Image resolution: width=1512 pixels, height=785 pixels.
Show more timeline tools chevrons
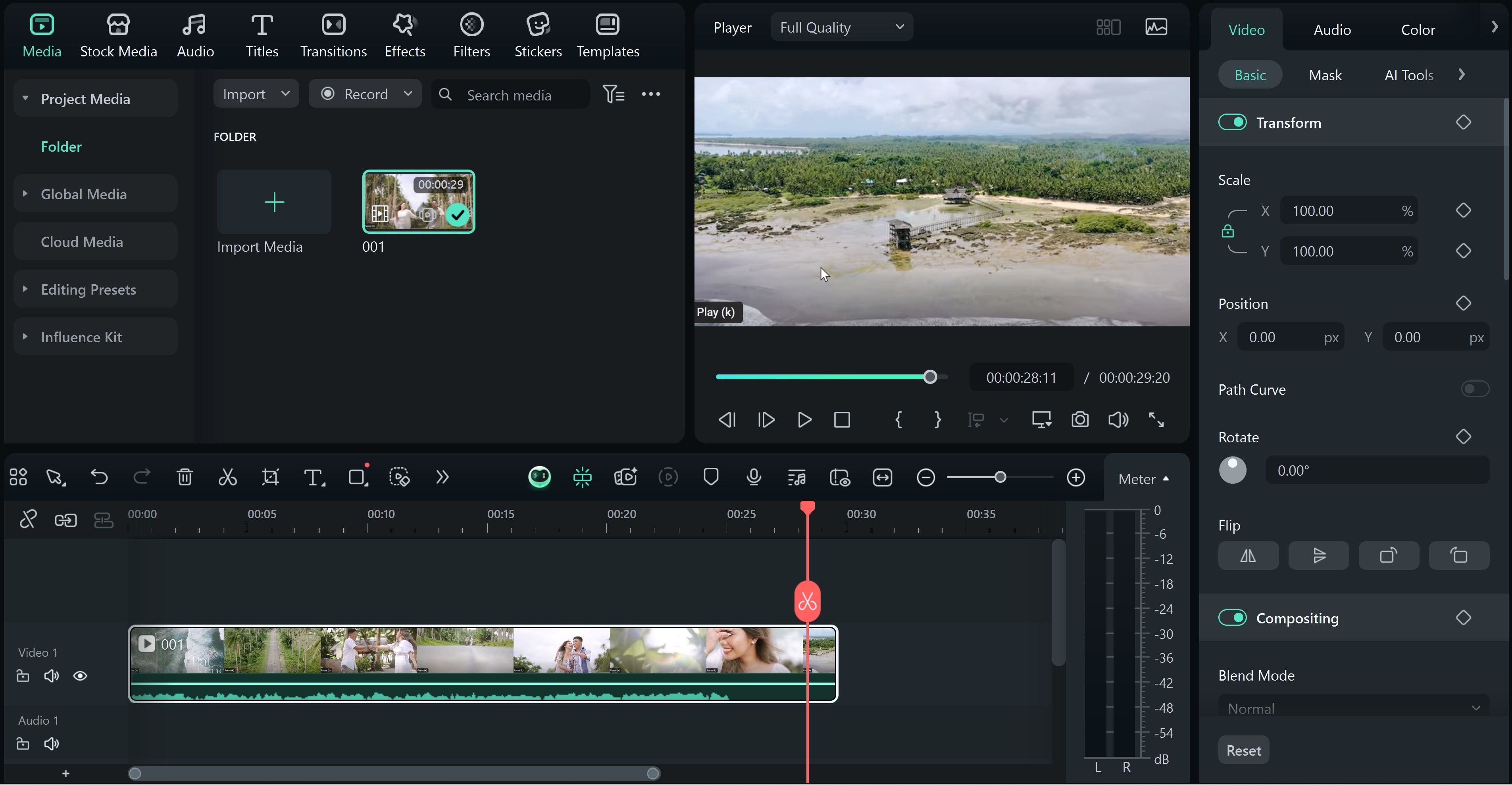tap(442, 477)
